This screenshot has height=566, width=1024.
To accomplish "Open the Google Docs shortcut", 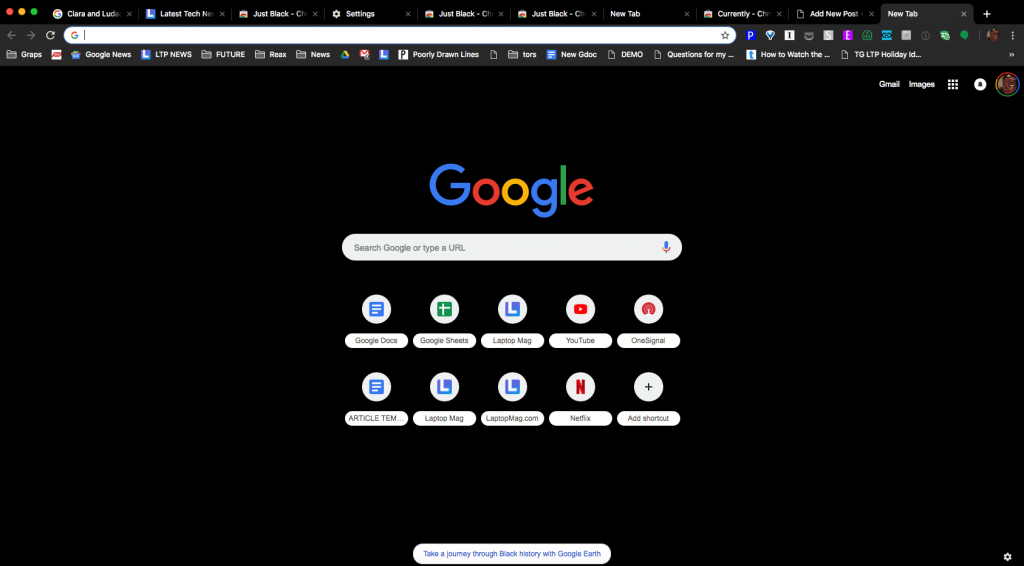I will [376, 321].
